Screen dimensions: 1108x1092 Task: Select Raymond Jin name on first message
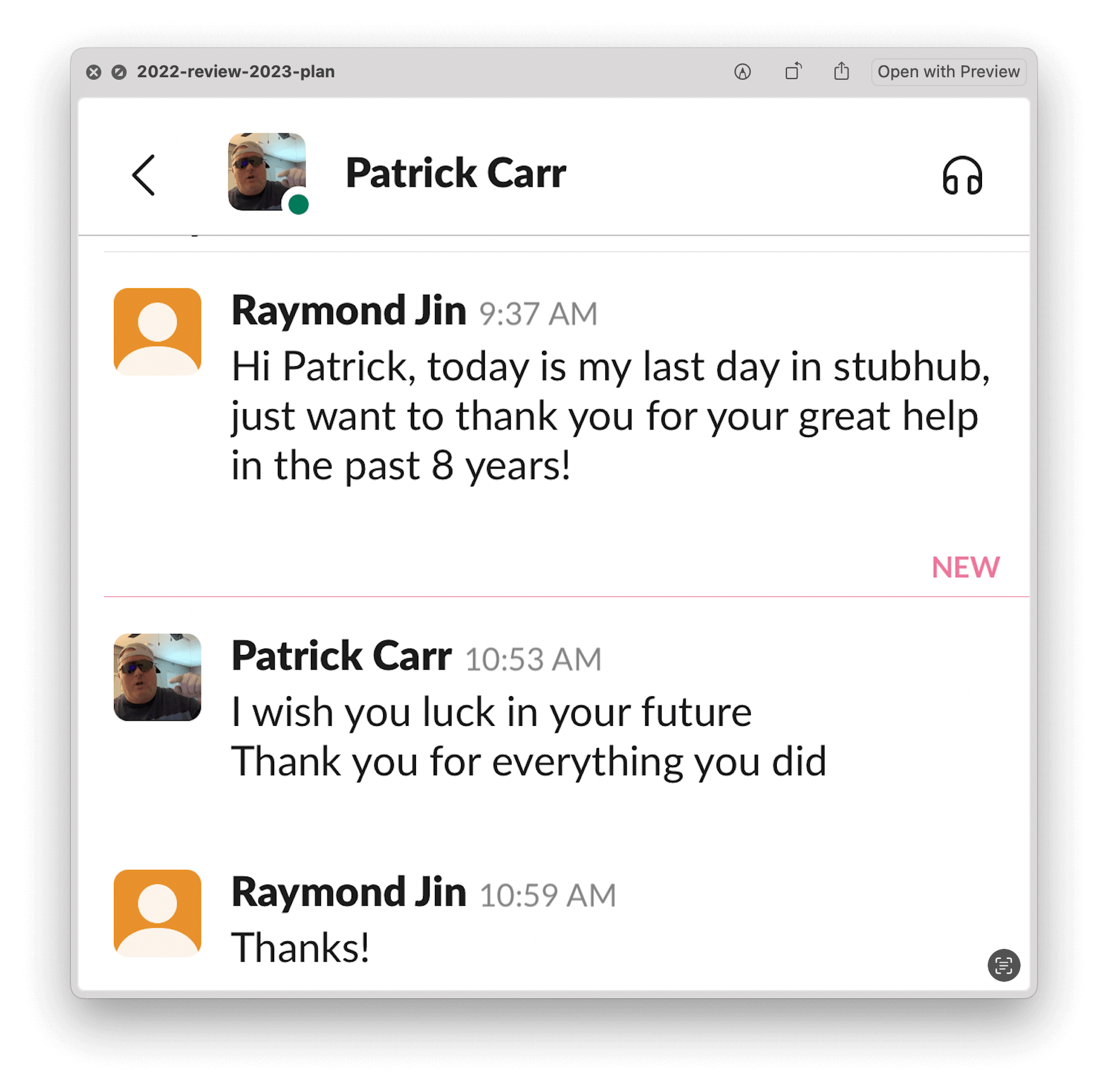click(x=349, y=311)
